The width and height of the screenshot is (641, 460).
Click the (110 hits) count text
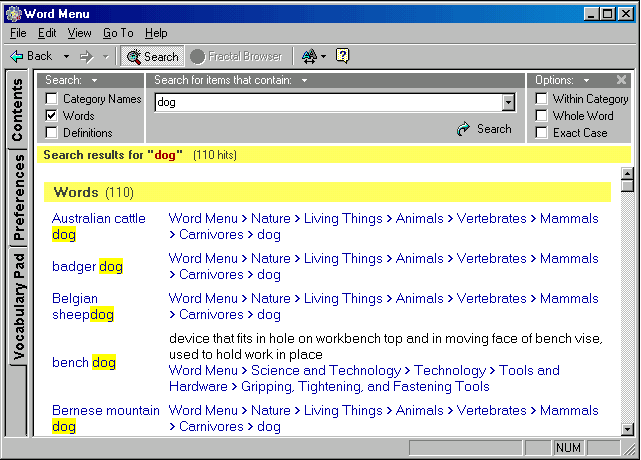coord(215,155)
